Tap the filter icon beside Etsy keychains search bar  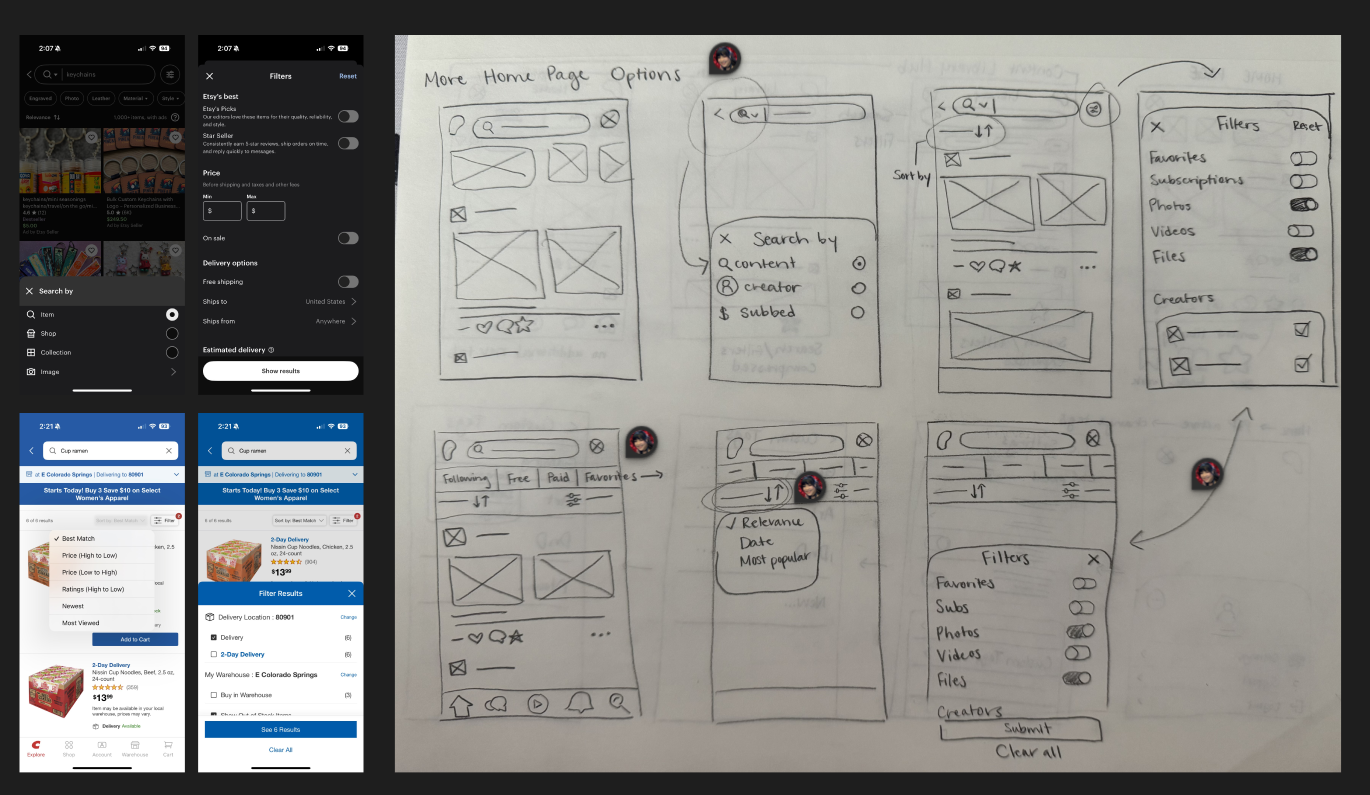[168, 75]
